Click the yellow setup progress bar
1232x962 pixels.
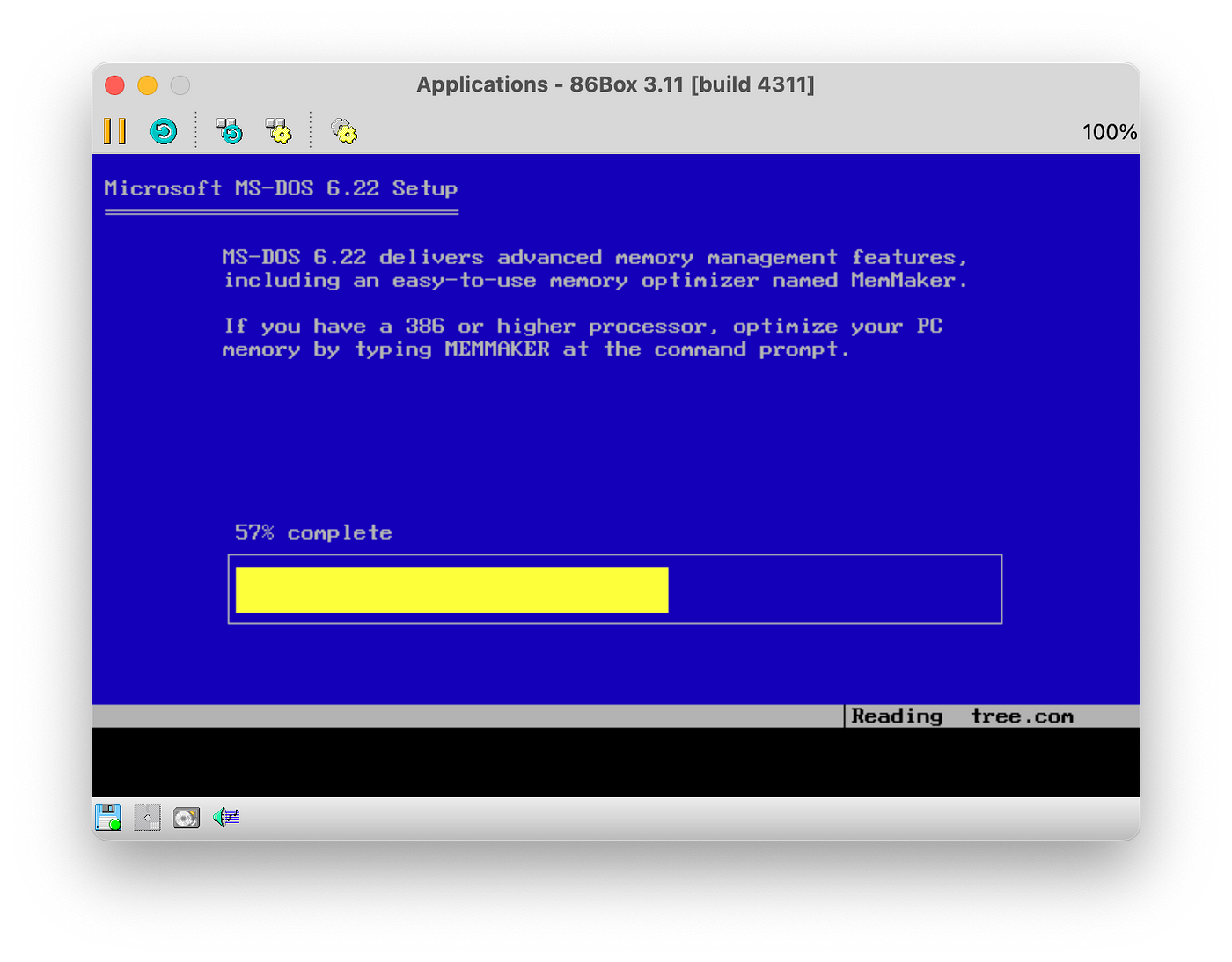pyautogui.click(x=451, y=590)
